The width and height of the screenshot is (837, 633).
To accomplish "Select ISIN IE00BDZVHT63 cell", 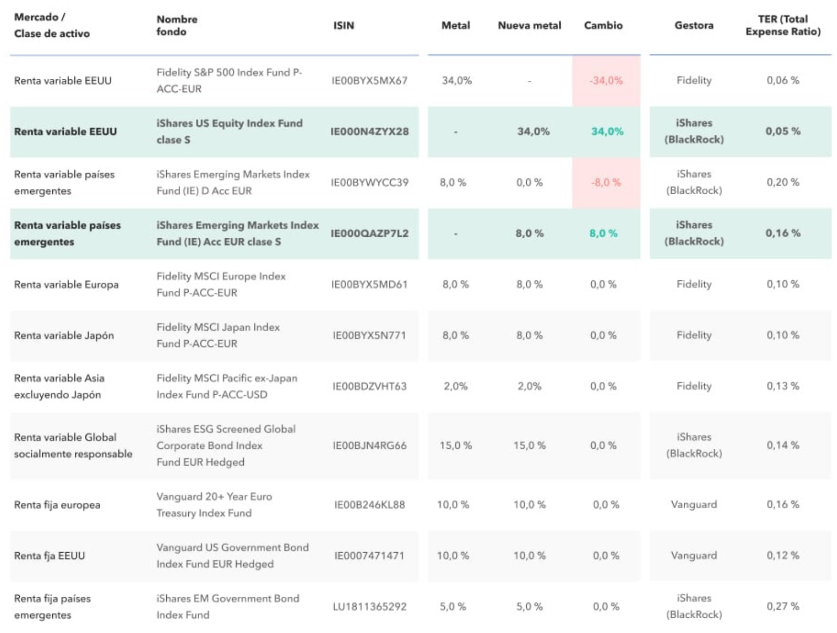I will click(369, 387).
